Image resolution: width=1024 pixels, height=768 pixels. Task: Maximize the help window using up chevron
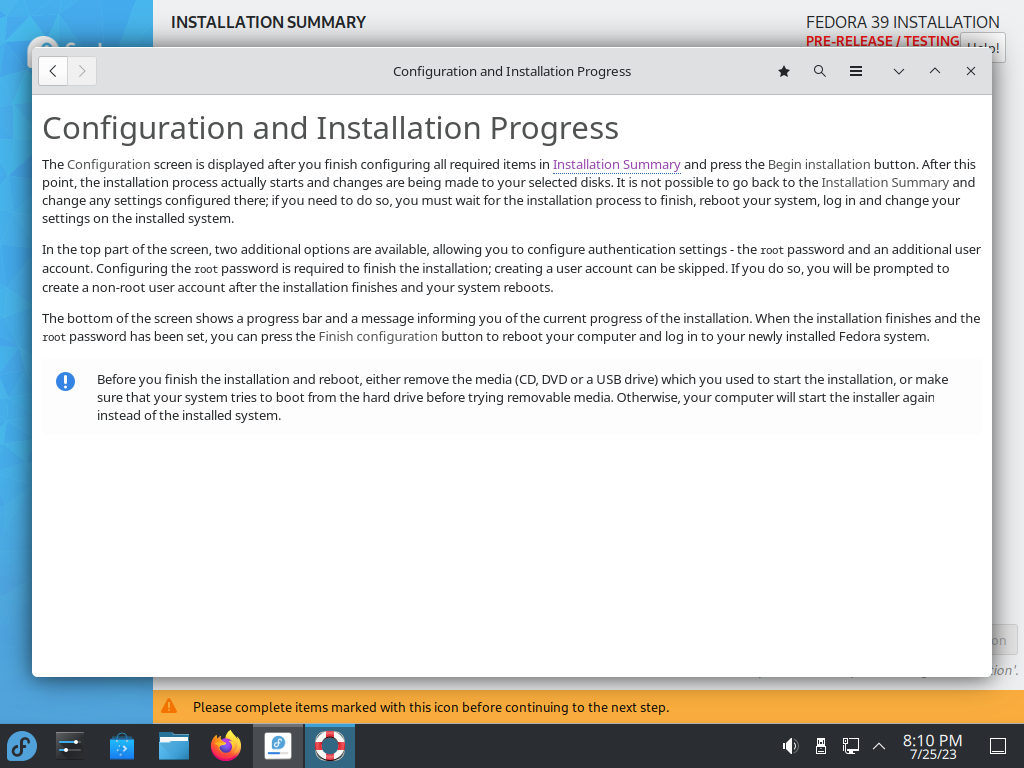pyautogui.click(x=935, y=71)
